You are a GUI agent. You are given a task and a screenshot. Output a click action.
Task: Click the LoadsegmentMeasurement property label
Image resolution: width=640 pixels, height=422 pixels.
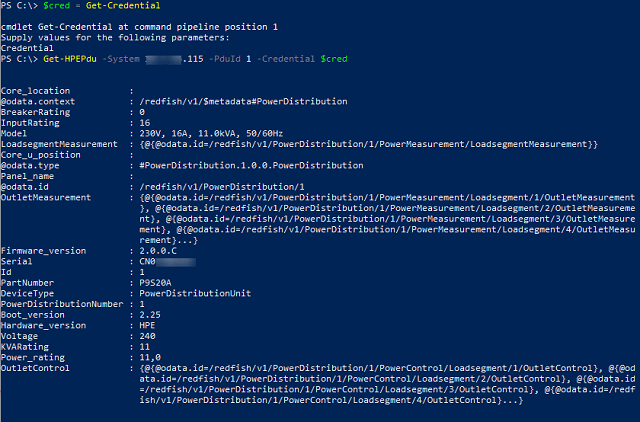(59, 144)
